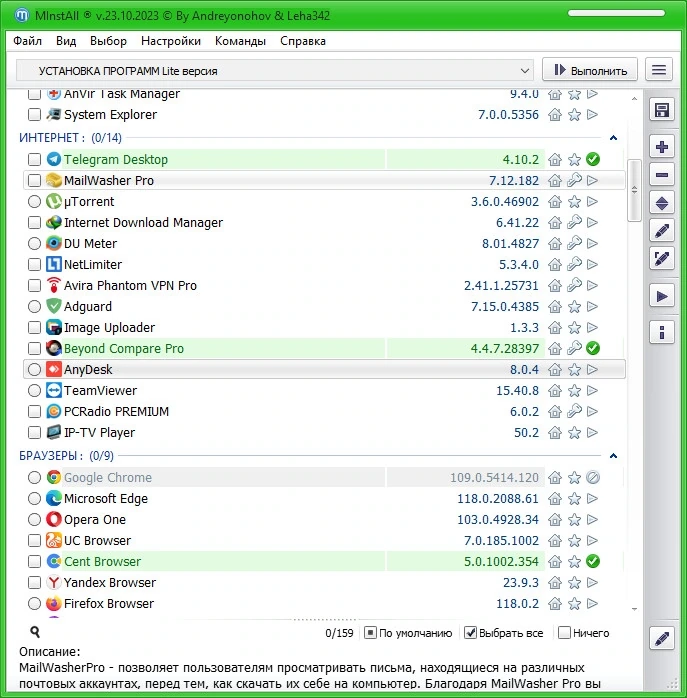Click the info button in sidebar
687x698 pixels.
(662, 333)
